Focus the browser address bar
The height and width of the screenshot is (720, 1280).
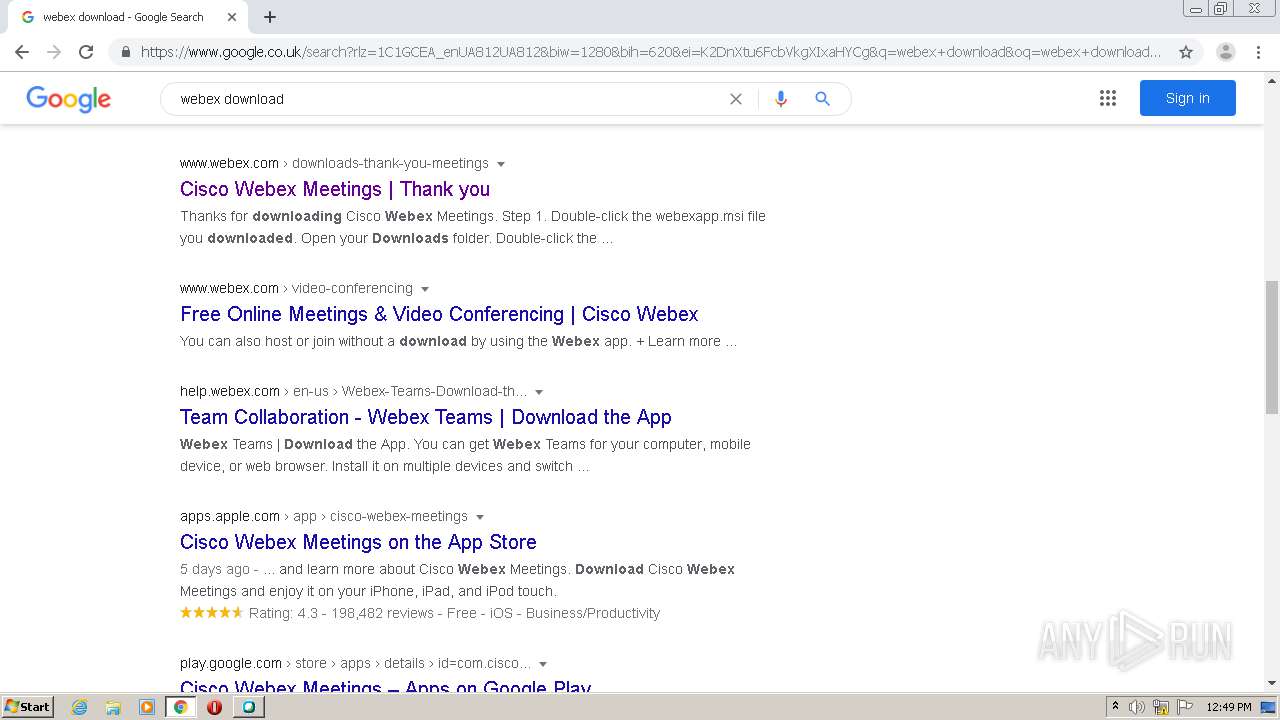coord(650,52)
